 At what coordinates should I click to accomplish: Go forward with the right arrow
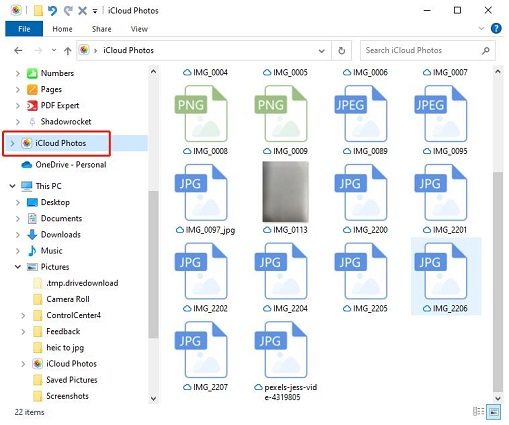(x=38, y=51)
